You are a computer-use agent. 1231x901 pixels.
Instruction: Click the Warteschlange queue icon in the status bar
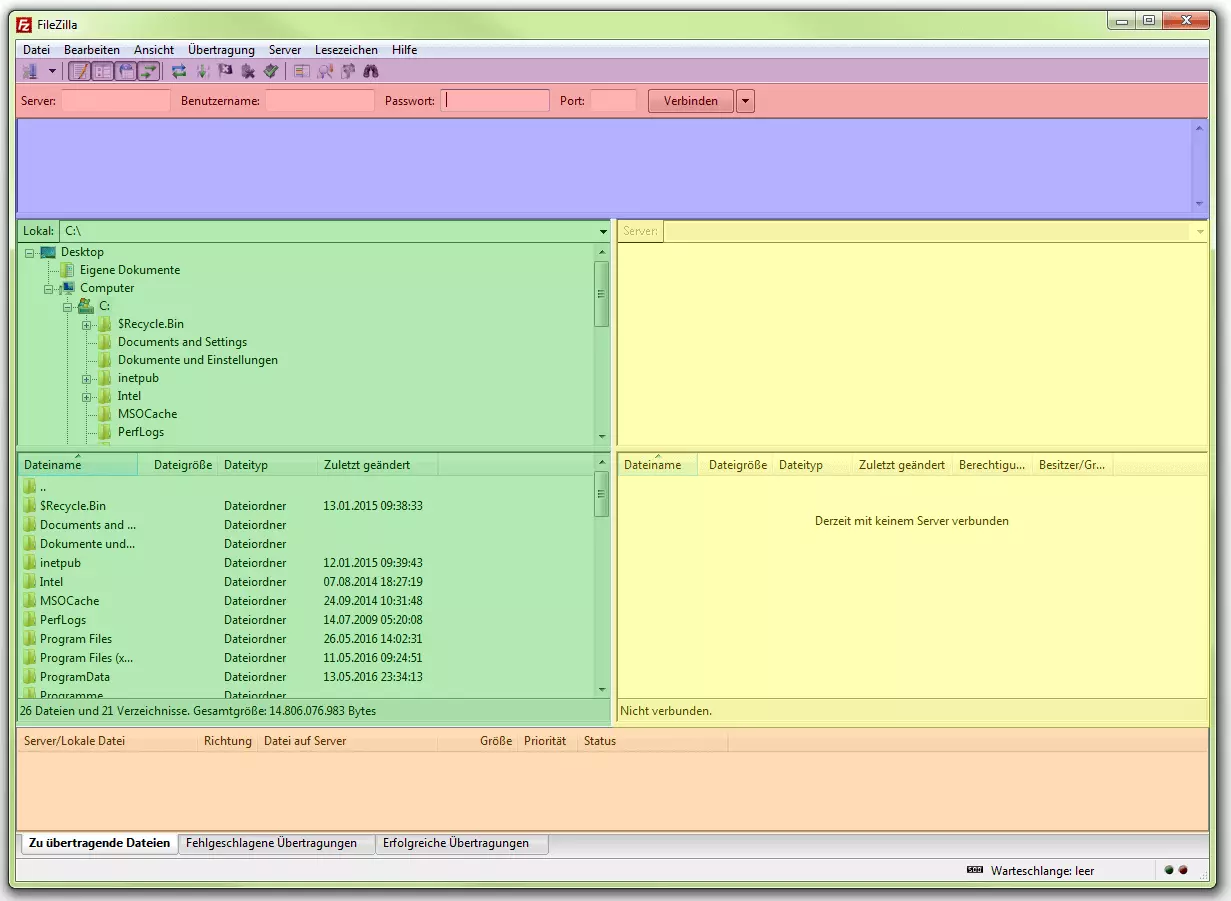pyautogui.click(x=975, y=870)
